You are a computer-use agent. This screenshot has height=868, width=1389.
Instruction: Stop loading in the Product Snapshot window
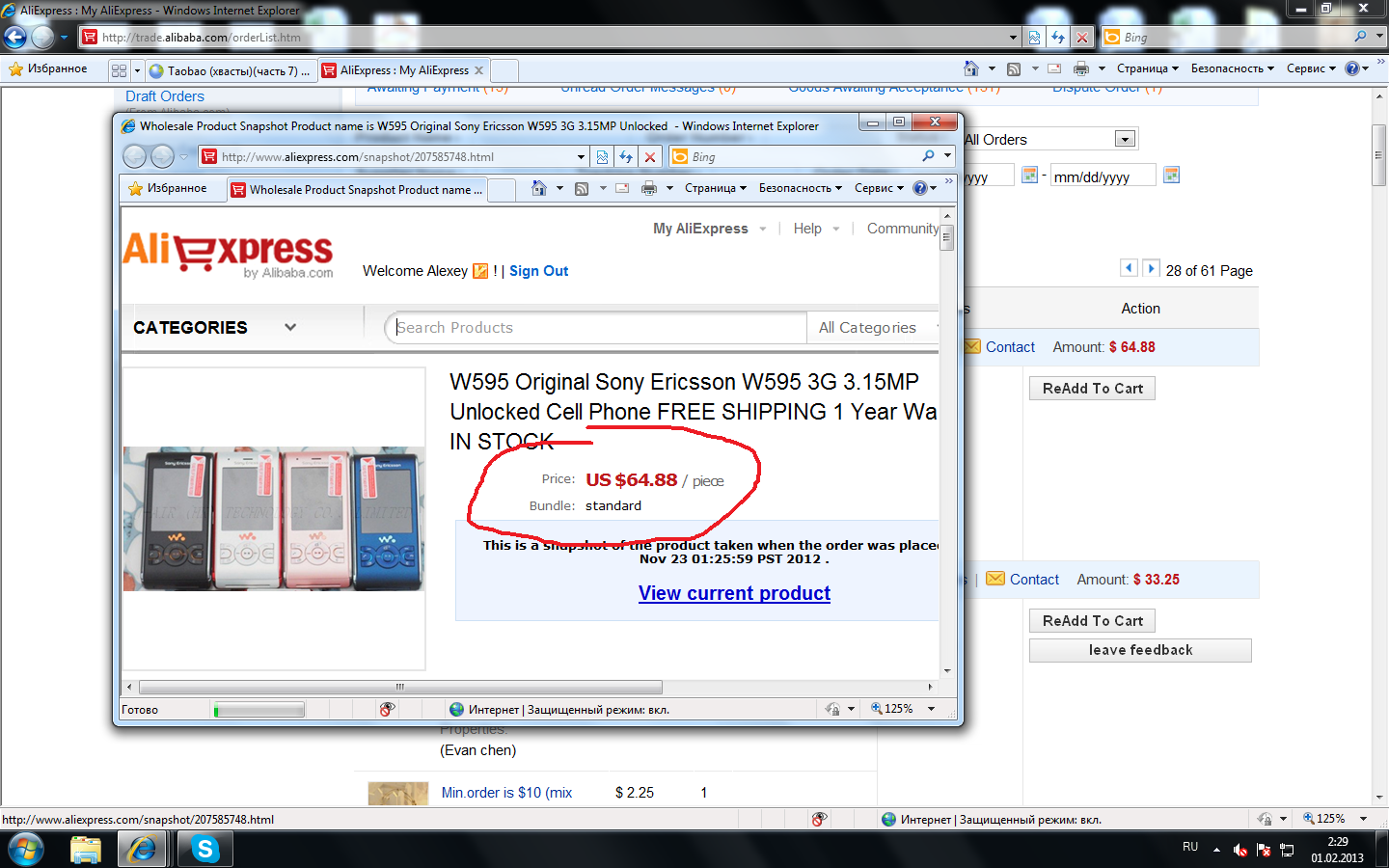[650, 156]
